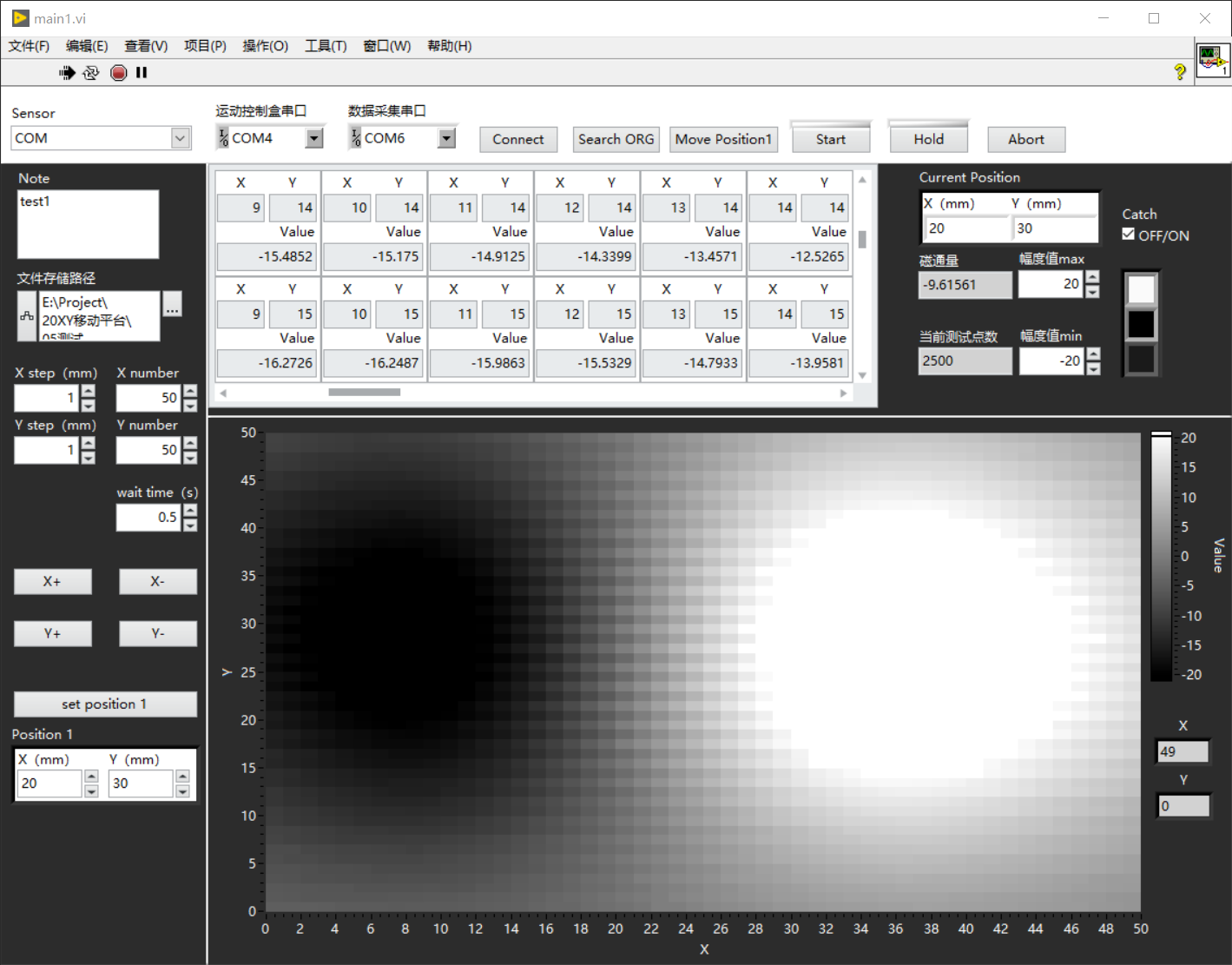
Task: Expand the COM6 data acquisition port list
Action: [446, 138]
